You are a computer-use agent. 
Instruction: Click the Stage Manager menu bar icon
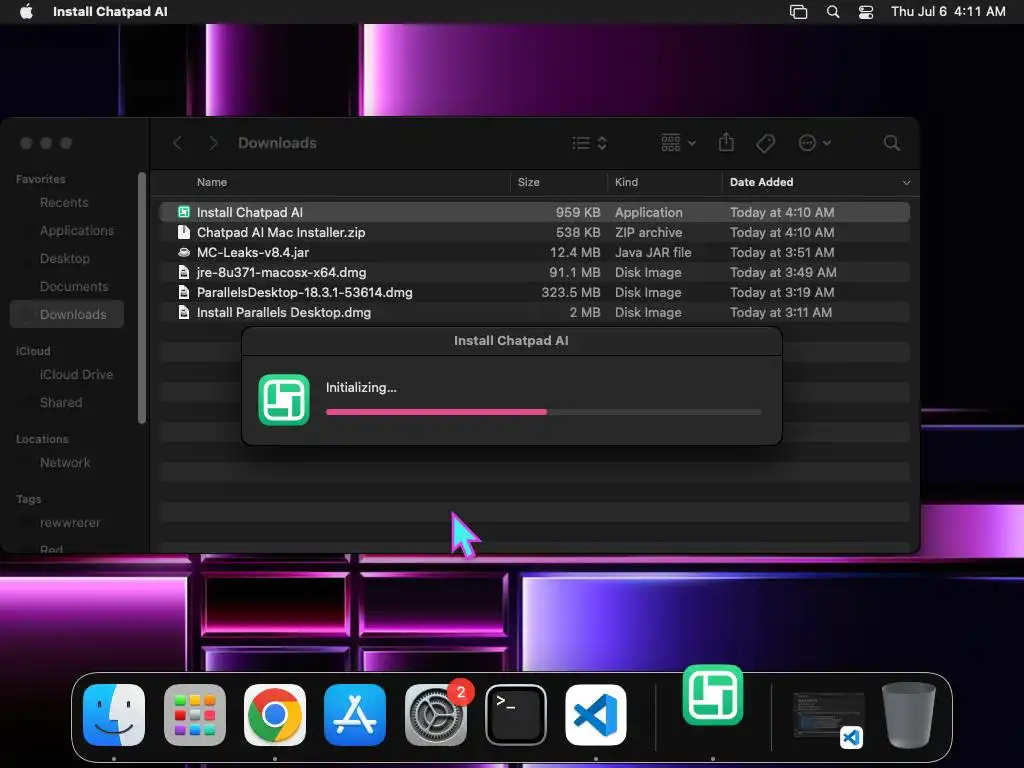798,11
